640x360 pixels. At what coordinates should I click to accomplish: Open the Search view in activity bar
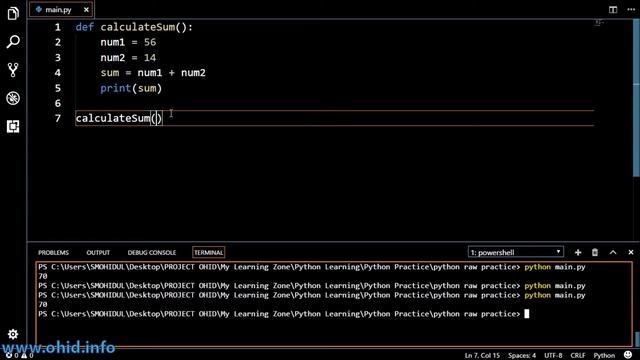click(x=13, y=42)
